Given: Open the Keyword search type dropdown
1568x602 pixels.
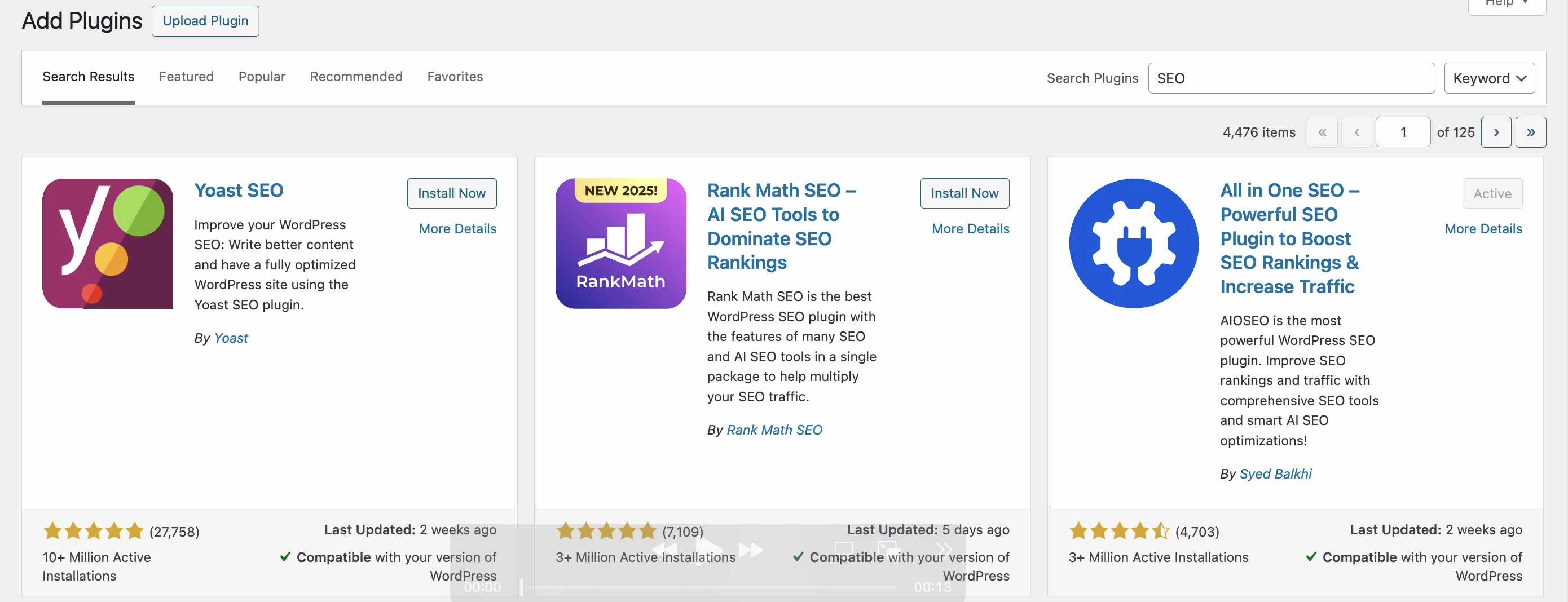Looking at the screenshot, I should (1490, 78).
